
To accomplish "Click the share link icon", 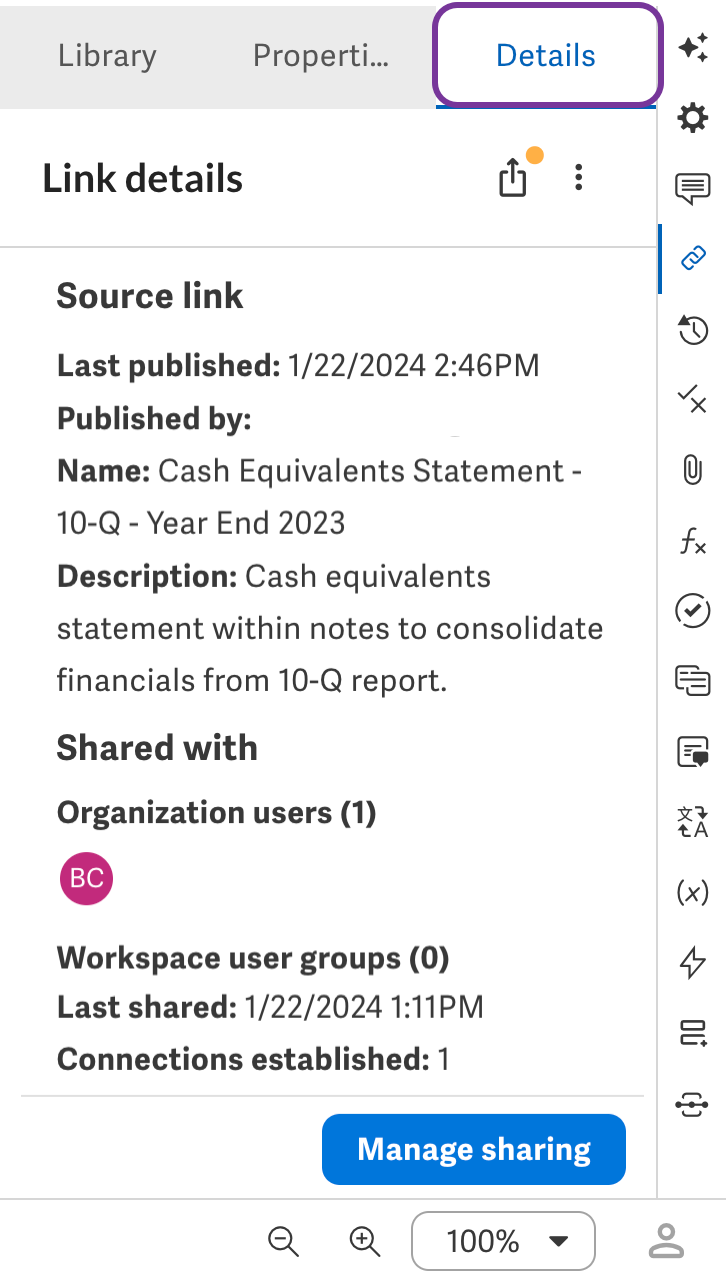I will click(x=513, y=179).
